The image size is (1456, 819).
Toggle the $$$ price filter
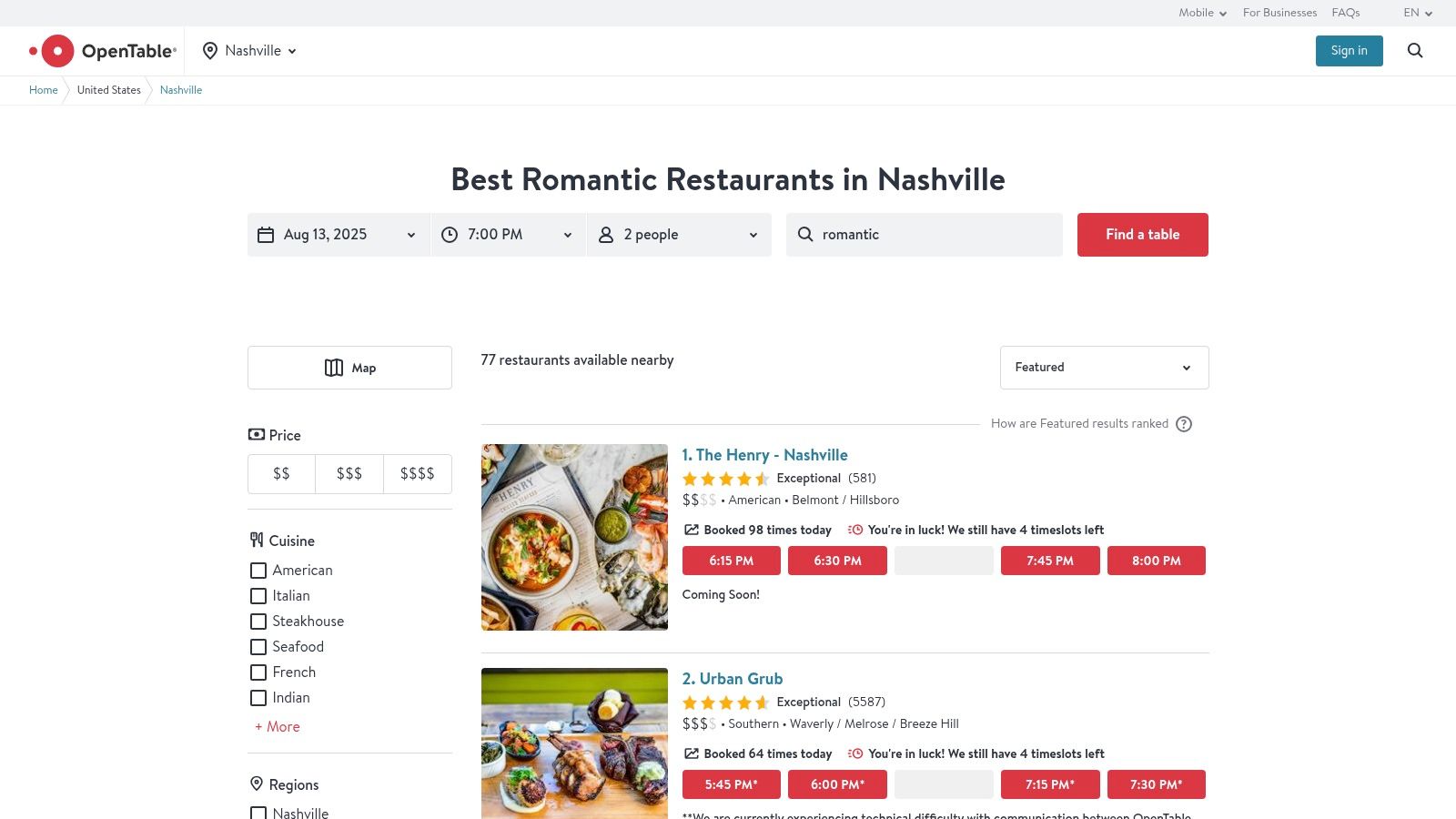349,474
